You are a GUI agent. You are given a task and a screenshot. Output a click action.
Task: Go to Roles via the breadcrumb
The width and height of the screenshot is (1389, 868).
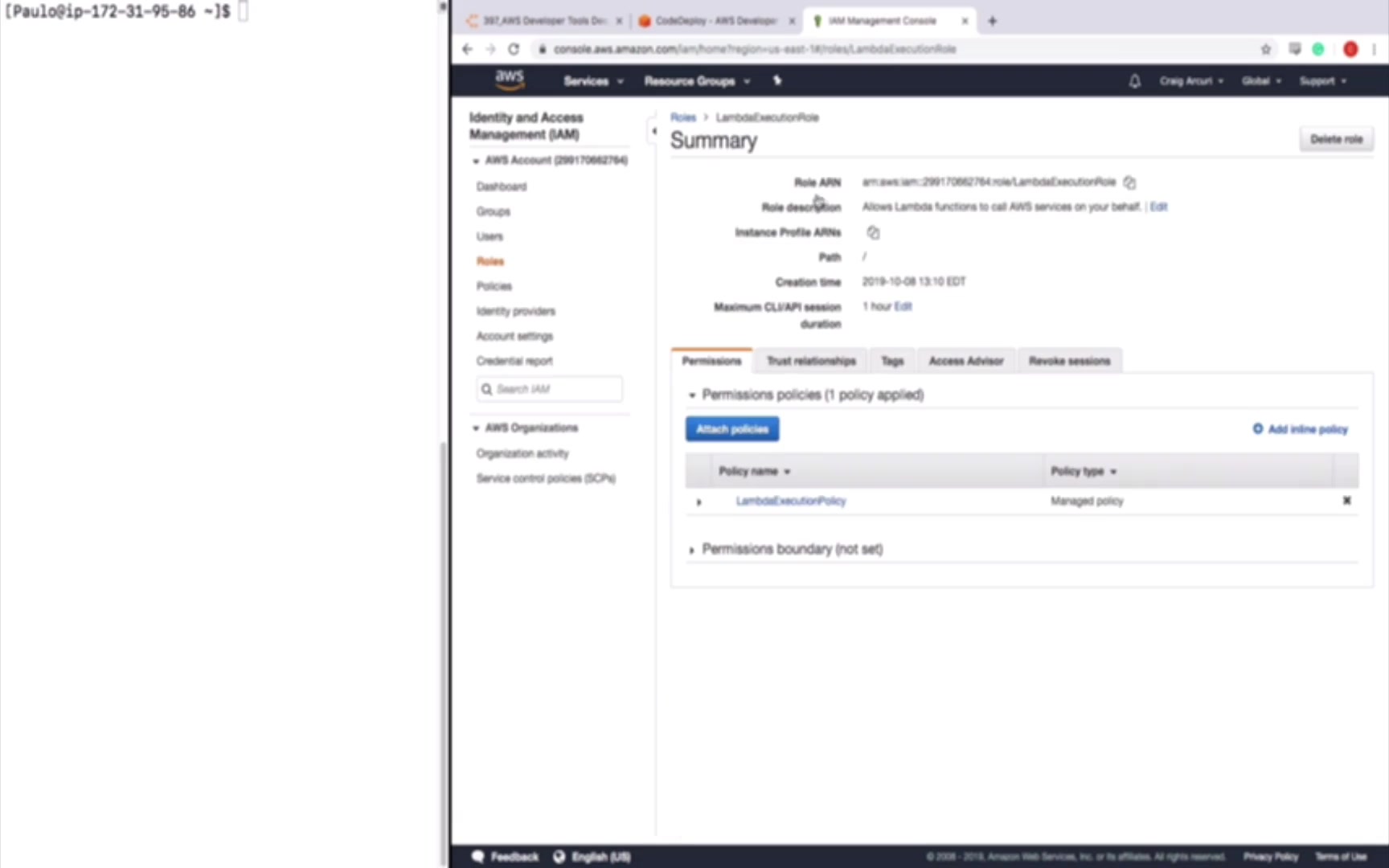coord(683,117)
